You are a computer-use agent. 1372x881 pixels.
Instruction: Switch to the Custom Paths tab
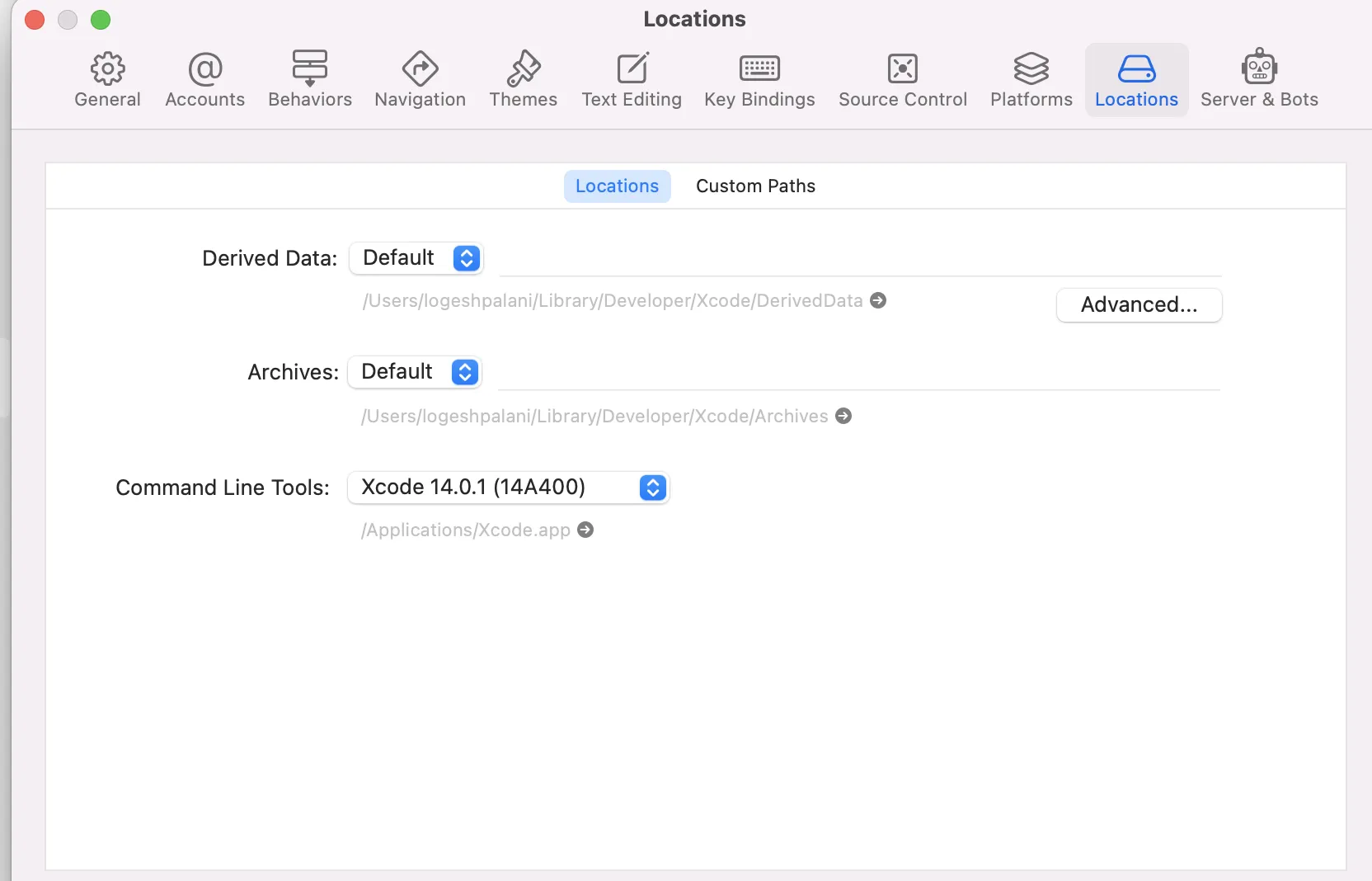point(755,186)
